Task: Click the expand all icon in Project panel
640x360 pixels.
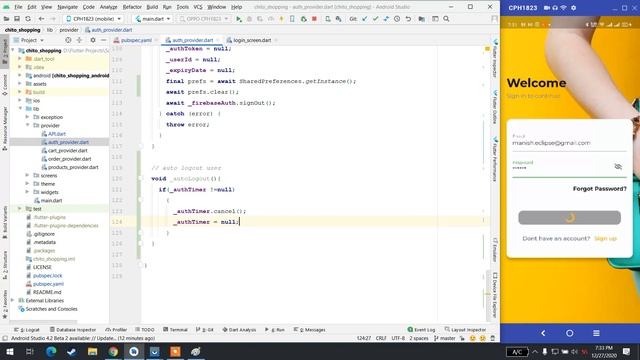Action: 79,40
